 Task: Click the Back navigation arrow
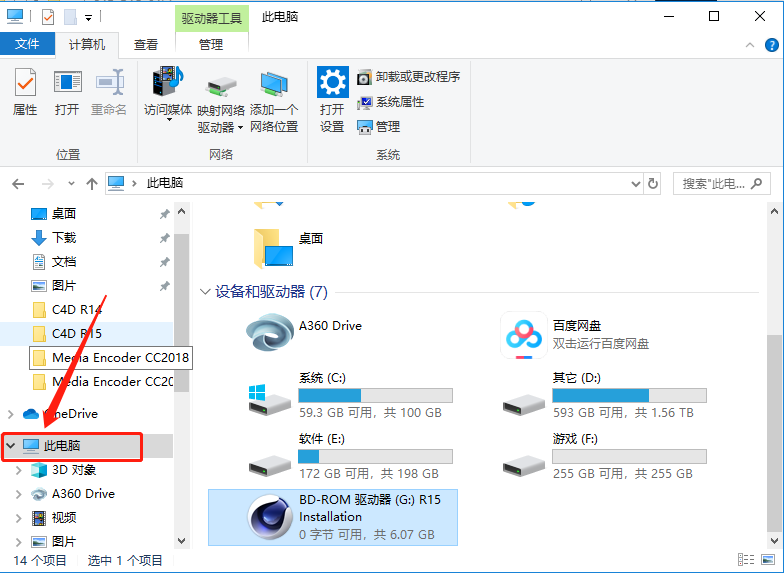click(18, 184)
